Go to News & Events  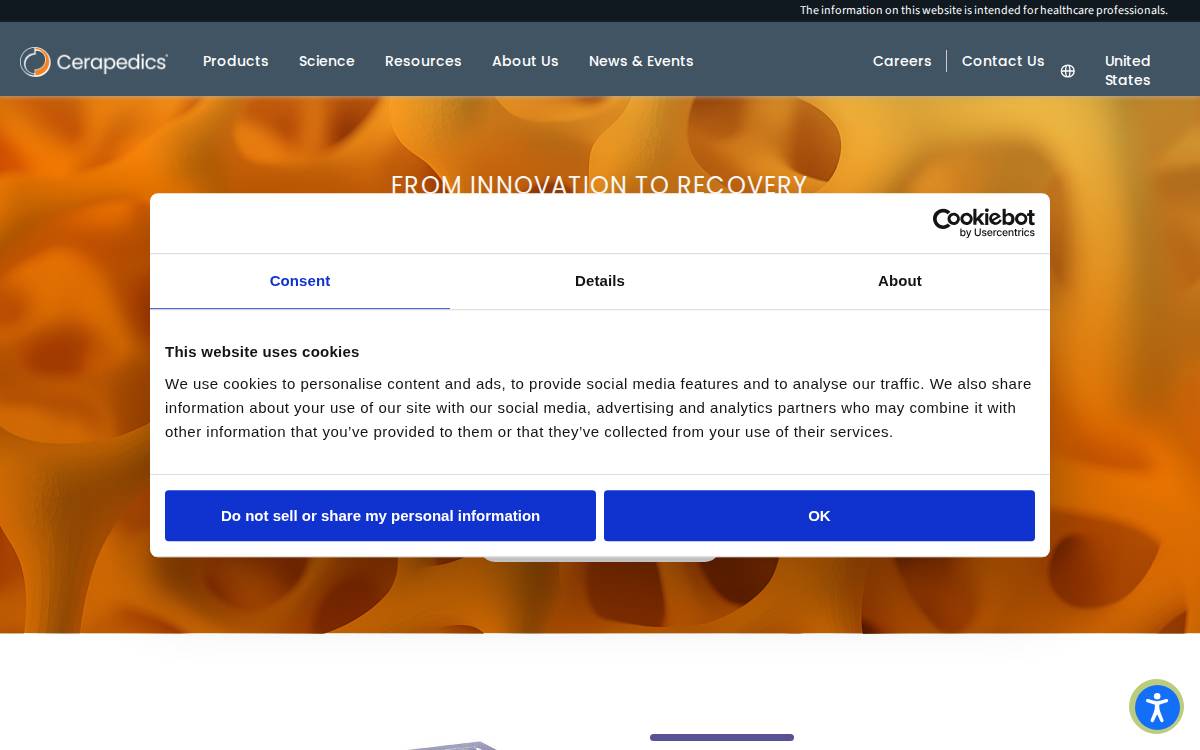tap(641, 61)
